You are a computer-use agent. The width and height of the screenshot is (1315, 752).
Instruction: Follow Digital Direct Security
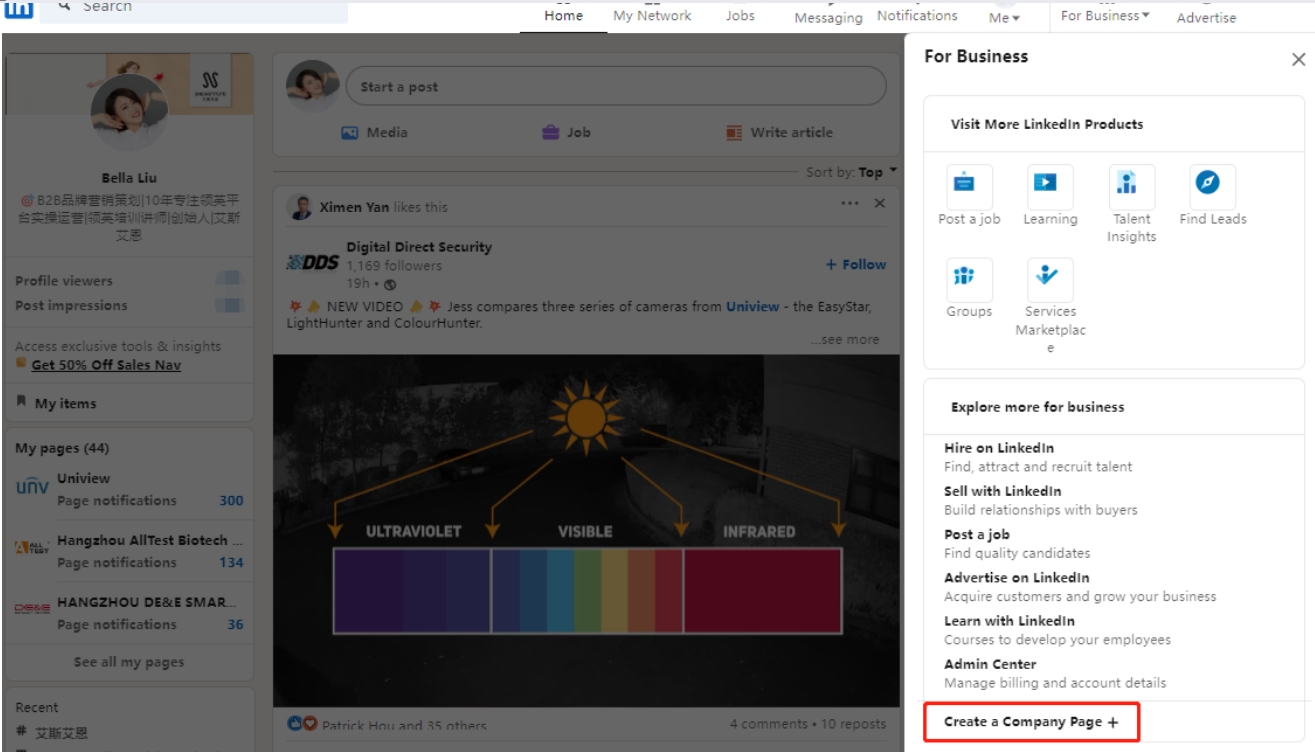point(856,264)
